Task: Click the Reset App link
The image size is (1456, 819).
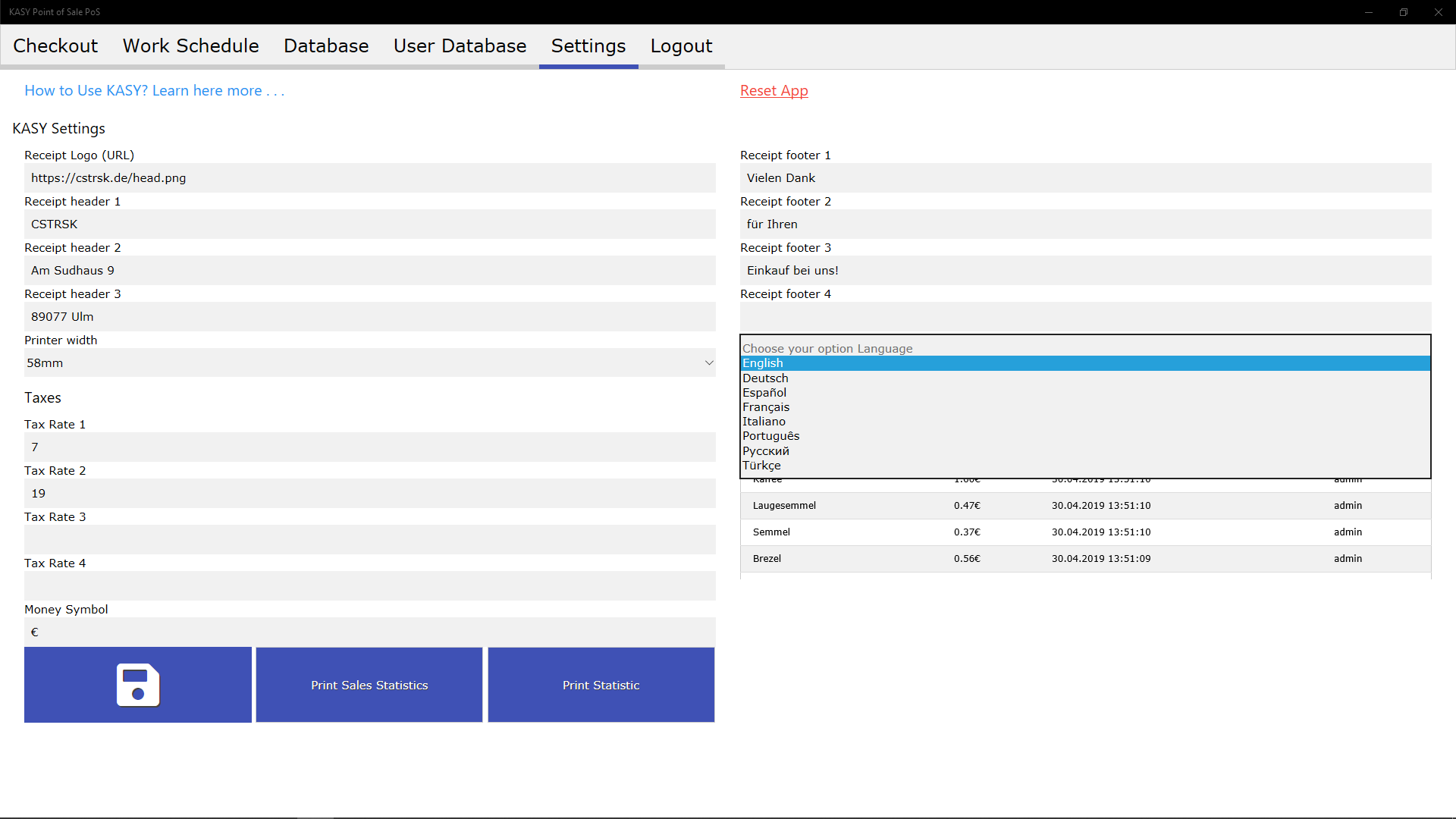Action: [x=774, y=90]
